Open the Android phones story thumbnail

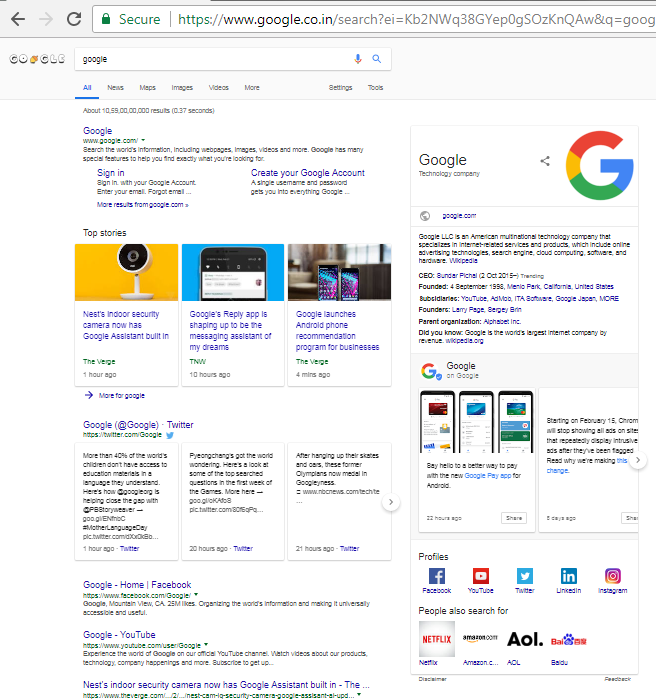[340, 272]
